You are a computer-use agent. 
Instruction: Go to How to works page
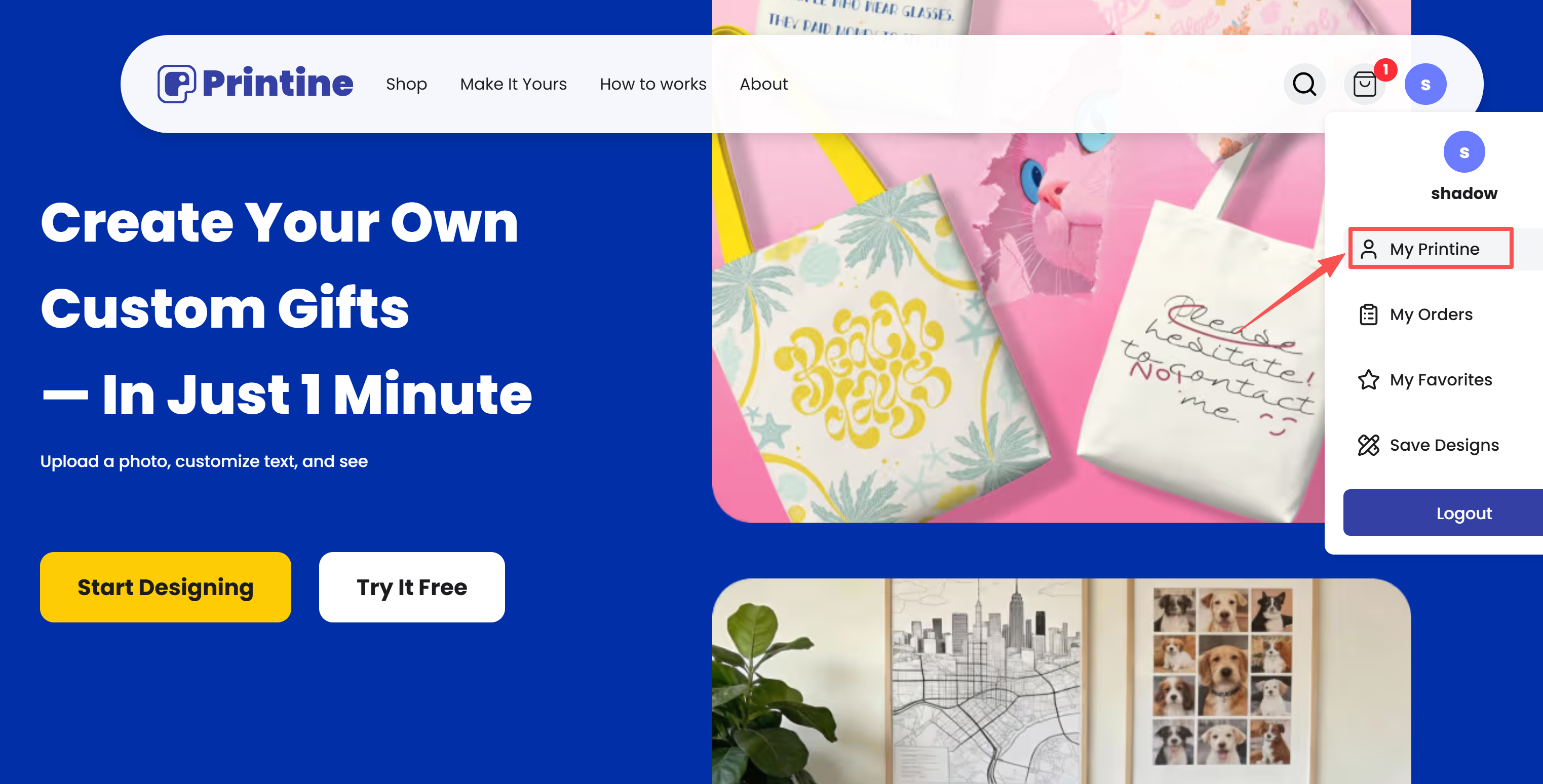point(653,84)
